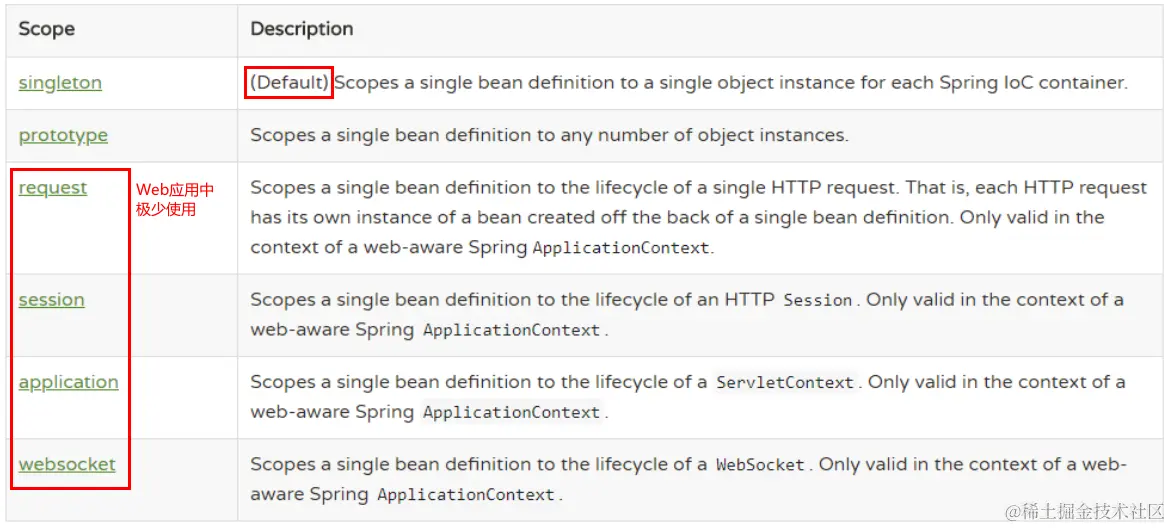The width and height of the screenshot is (1171, 528).
Task: Click ApplicationContext in the websocket row
Action: [466, 494]
